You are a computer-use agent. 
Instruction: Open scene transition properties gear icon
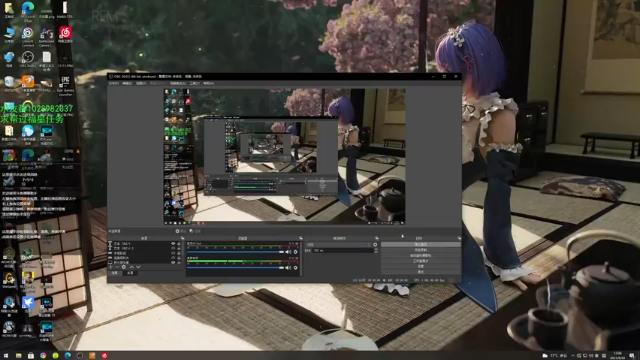pos(376,244)
